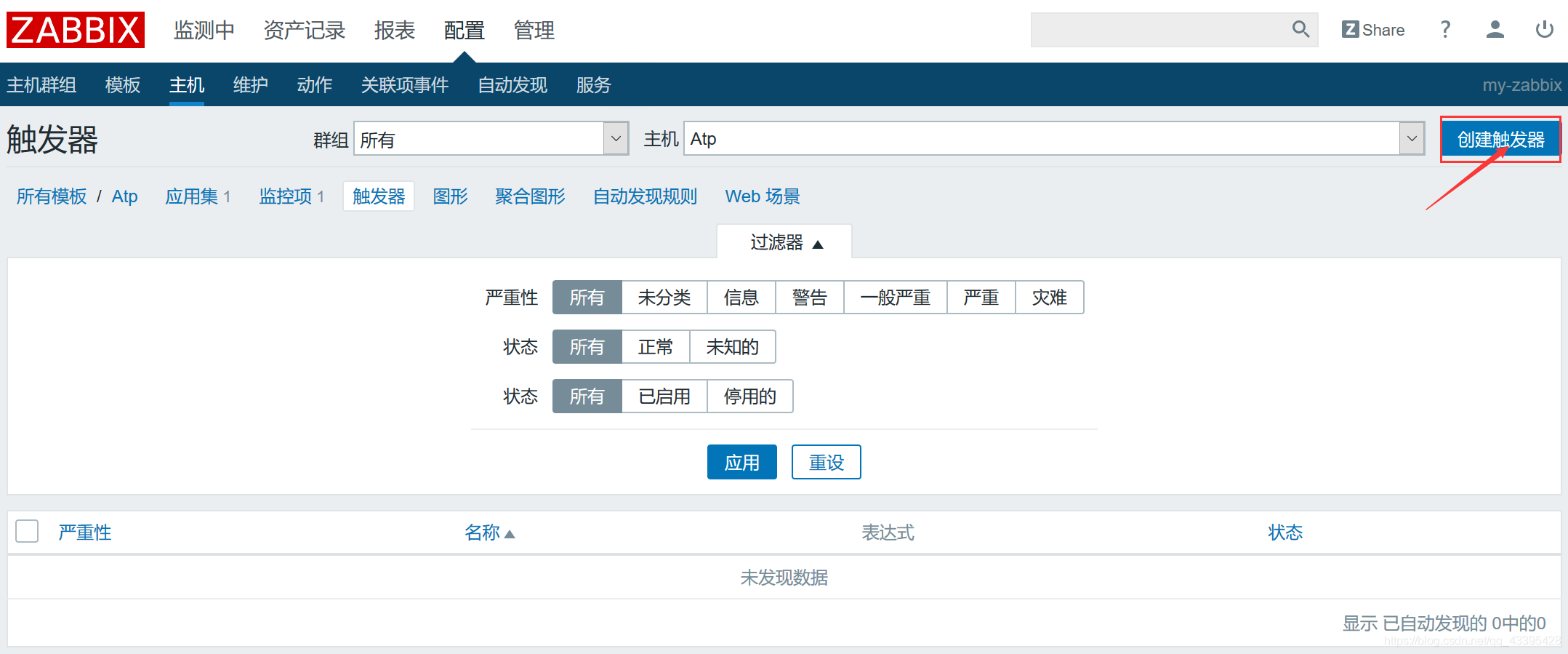Open the 资产记录 menu
Viewport: 1568px width, 654px height.
tap(305, 31)
